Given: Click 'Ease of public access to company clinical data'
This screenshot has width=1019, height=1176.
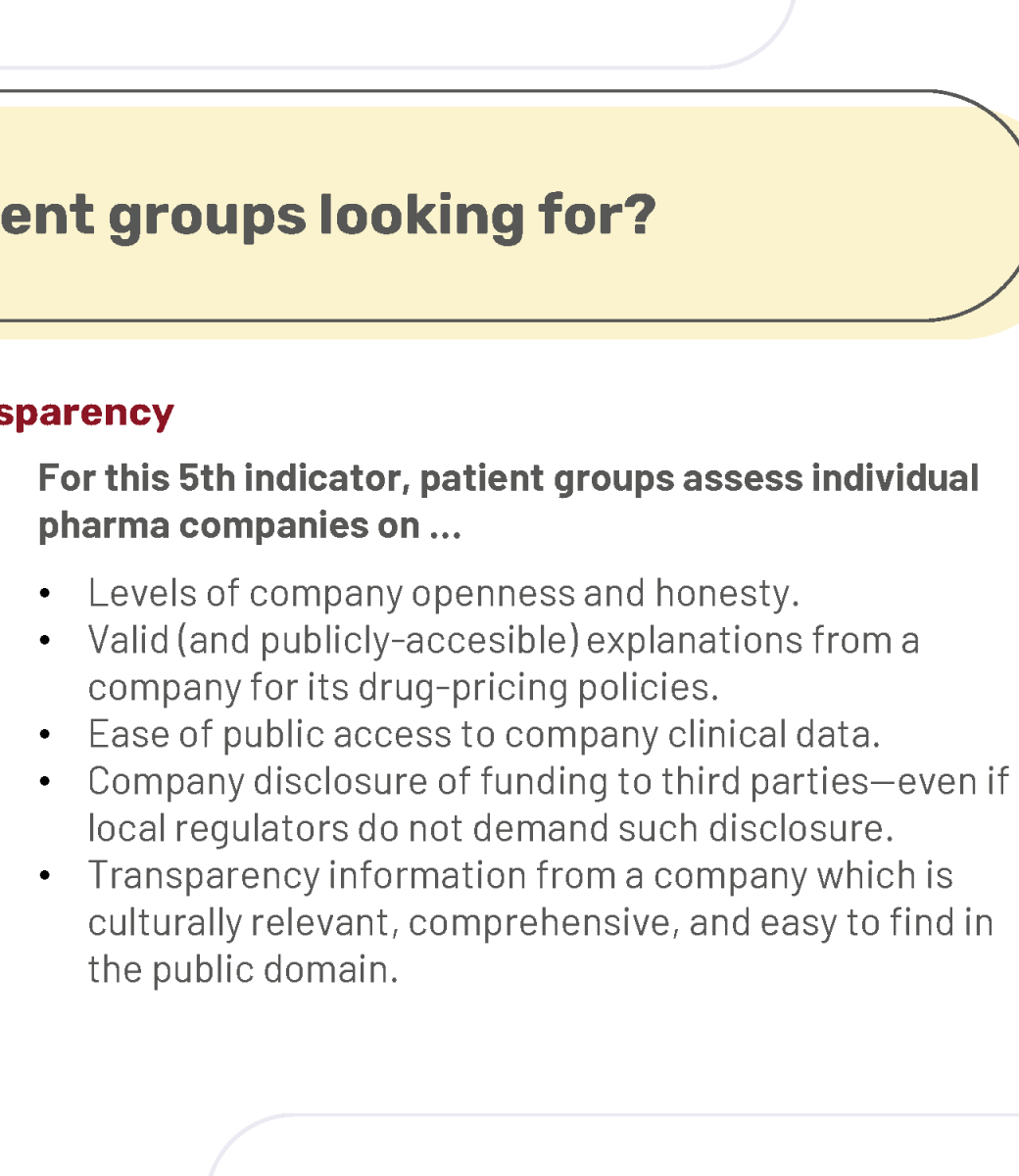Looking at the screenshot, I should 485,734.
